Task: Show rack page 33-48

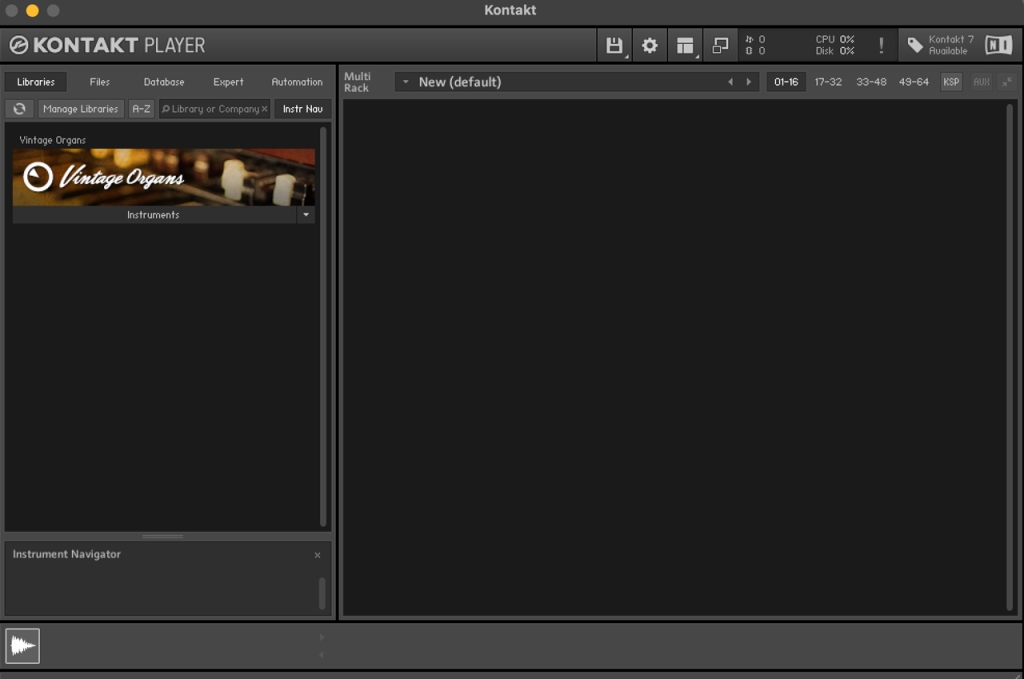Action: pyautogui.click(x=871, y=82)
